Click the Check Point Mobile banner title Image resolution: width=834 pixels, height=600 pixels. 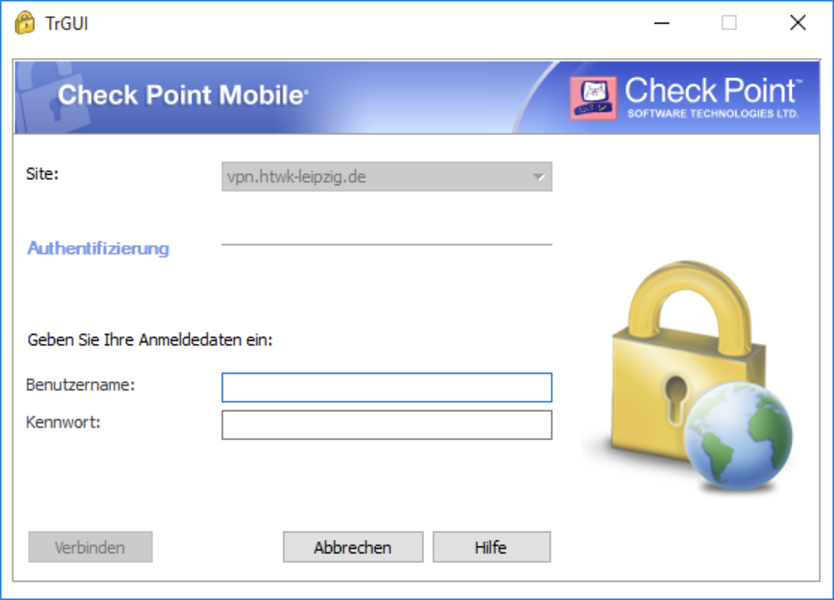183,95
